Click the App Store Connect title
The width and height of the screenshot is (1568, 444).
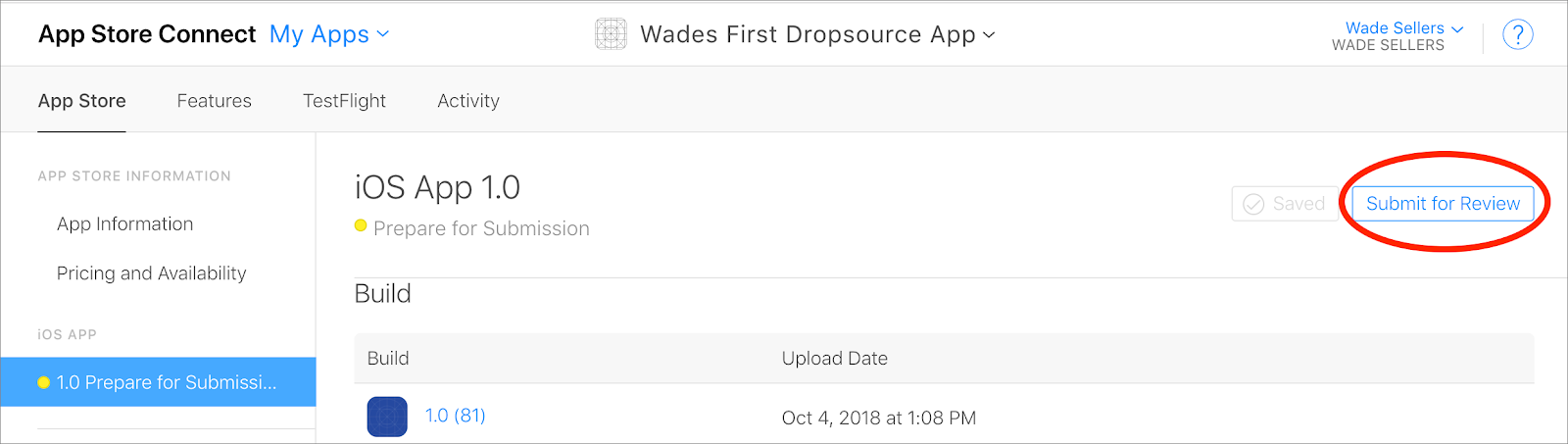tap(147, 34)
